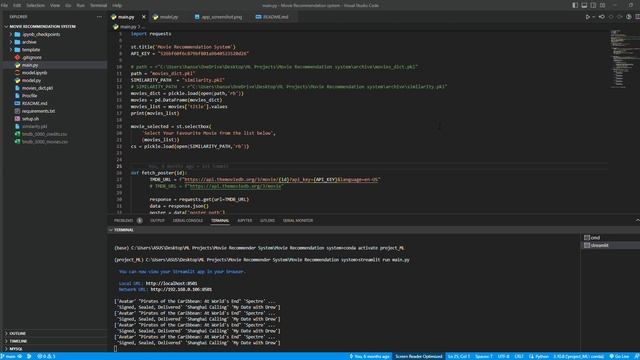Toggle primary side bar layout icon
This screenshot has width=640, height=360.
pos(575,5)
